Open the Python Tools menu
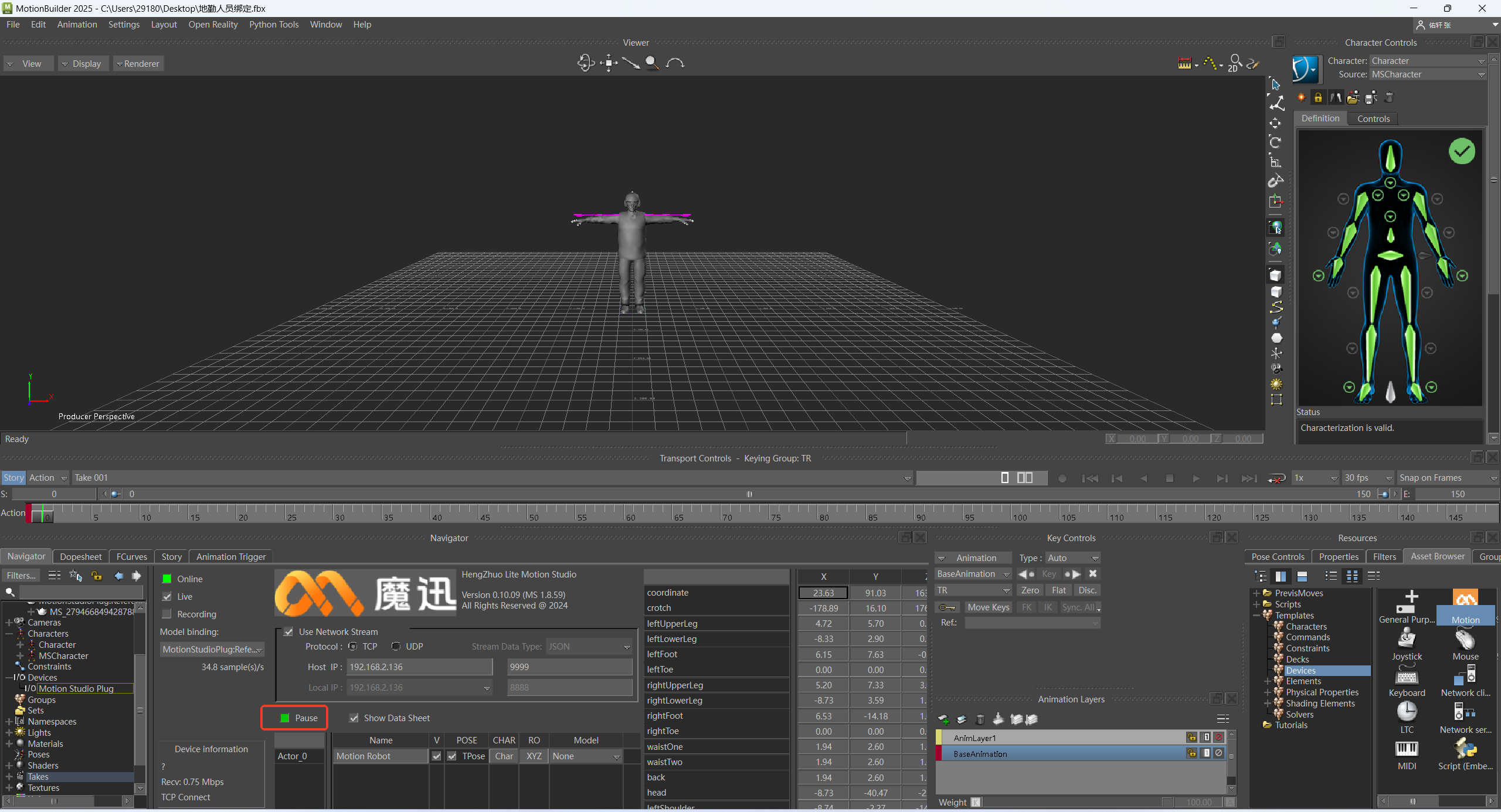Viewport: 1501px width, 812px height. click(273, 25)
